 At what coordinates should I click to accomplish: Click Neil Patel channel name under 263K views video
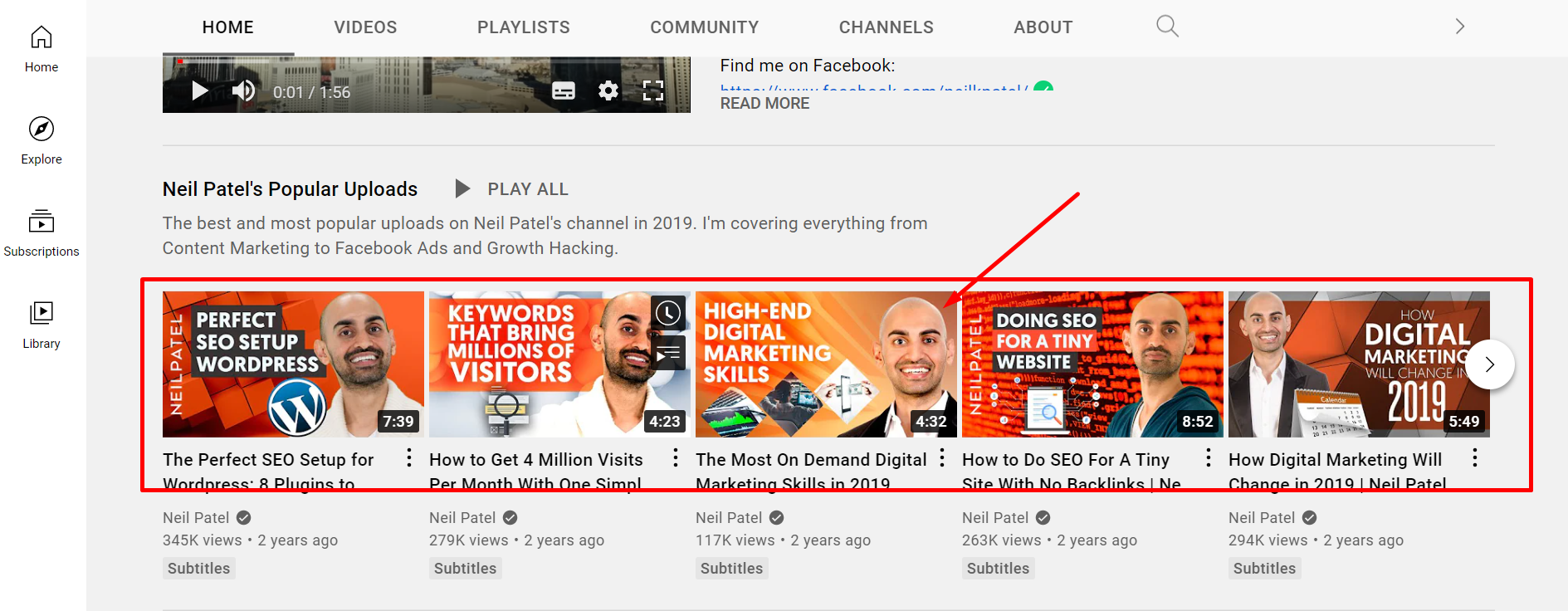995,518
